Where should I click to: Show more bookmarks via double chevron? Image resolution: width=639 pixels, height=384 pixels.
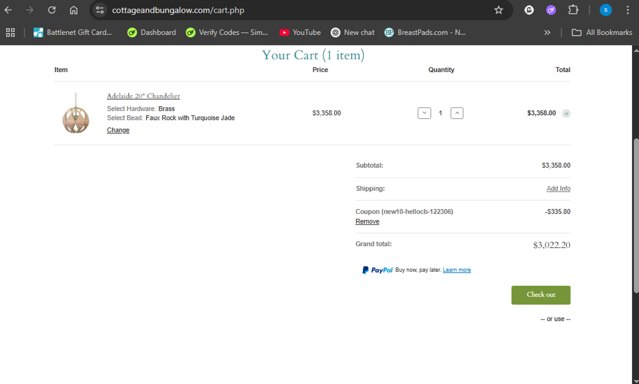tap(547, 33)
